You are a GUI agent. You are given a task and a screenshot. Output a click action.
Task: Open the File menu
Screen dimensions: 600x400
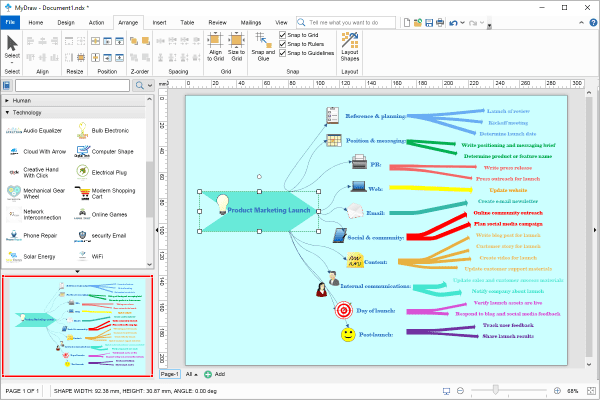pyautogui.click(x=10, y=23)
